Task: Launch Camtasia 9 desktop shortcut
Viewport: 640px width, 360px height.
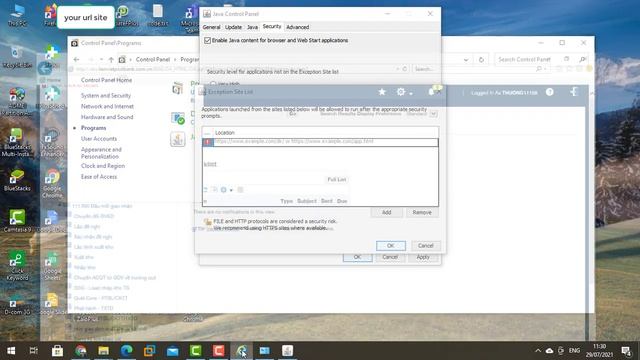Action: [17, 221]
